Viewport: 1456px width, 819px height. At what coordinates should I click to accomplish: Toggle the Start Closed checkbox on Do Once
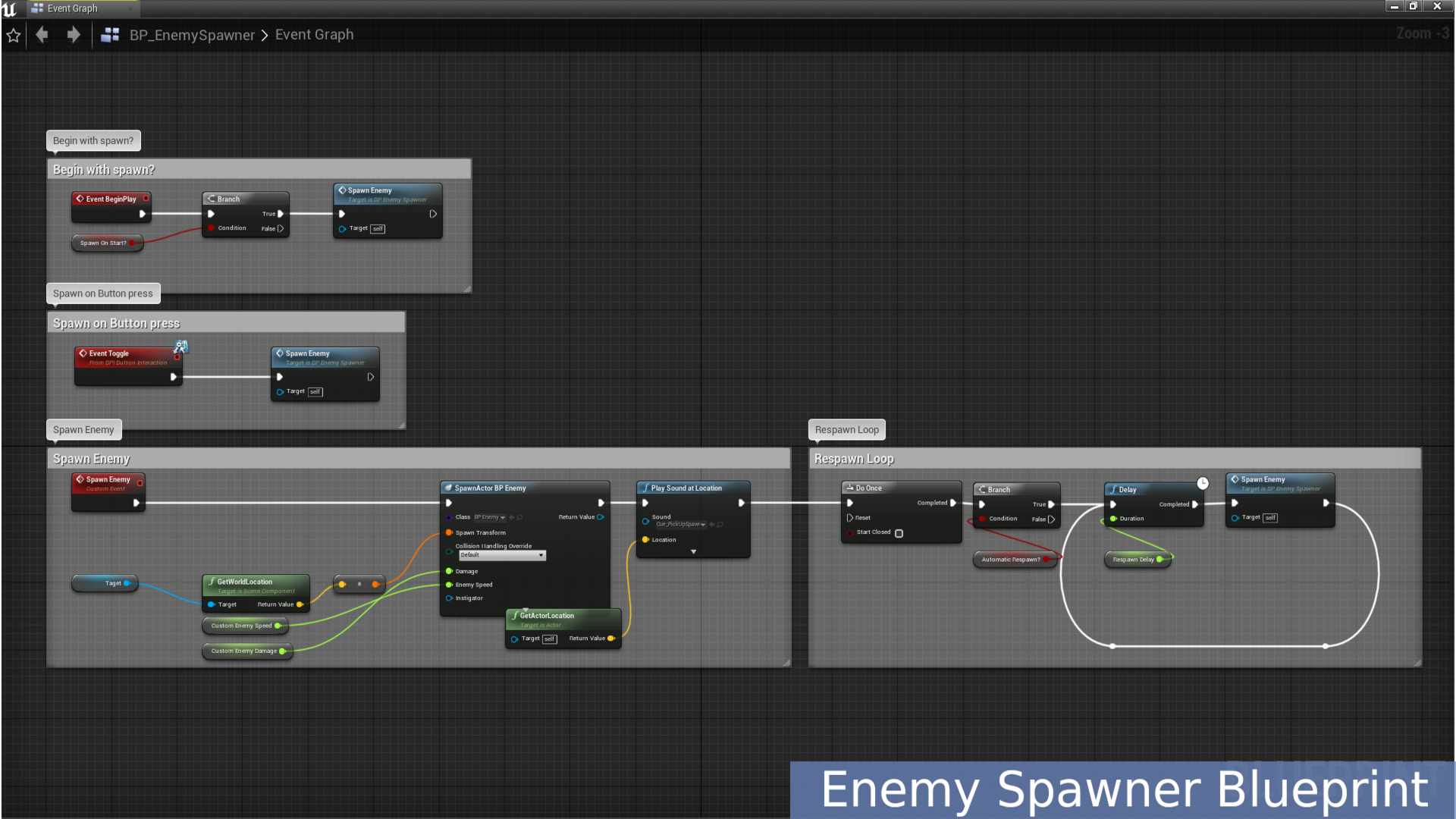(x=900, y=533)
